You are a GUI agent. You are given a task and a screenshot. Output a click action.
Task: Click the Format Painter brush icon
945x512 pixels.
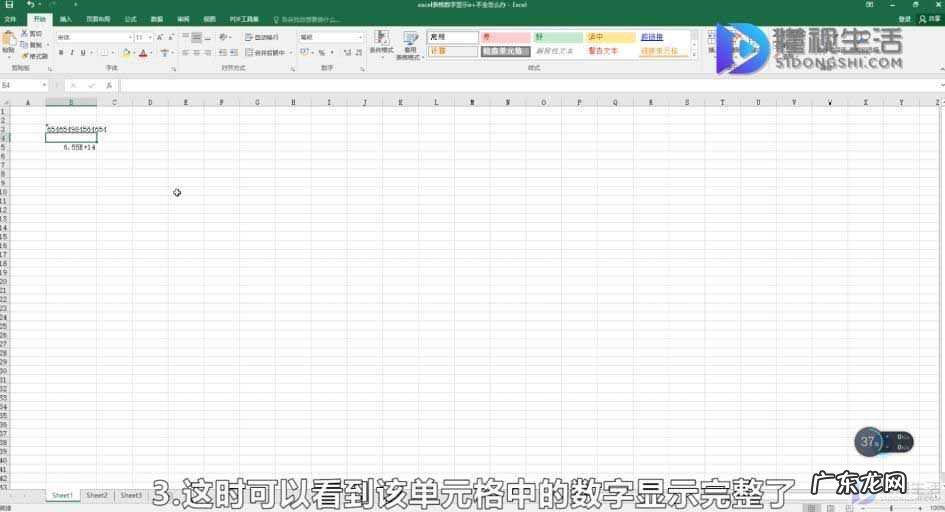[25, 56]
